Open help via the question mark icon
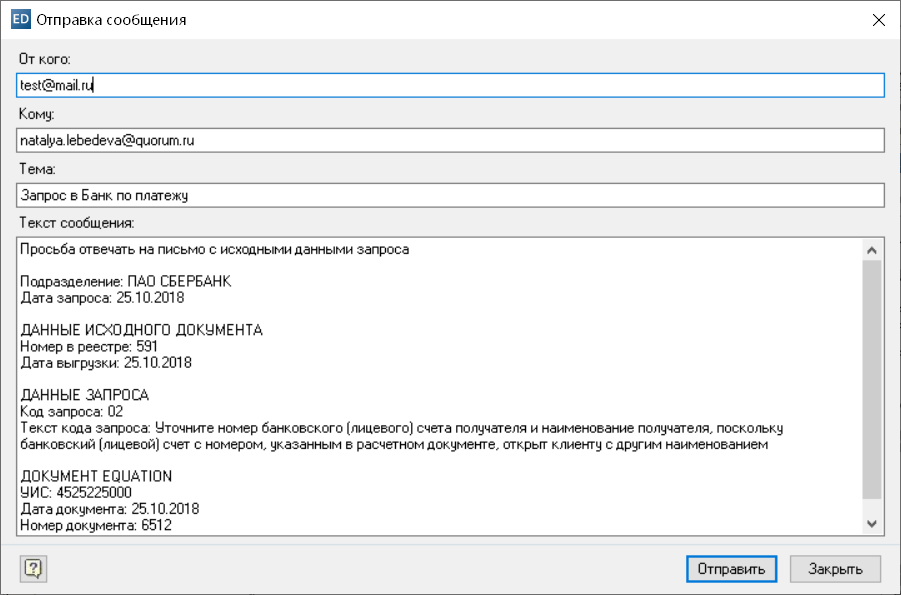The width and height of the screenshot is (901, 595). tap(33, 569)
